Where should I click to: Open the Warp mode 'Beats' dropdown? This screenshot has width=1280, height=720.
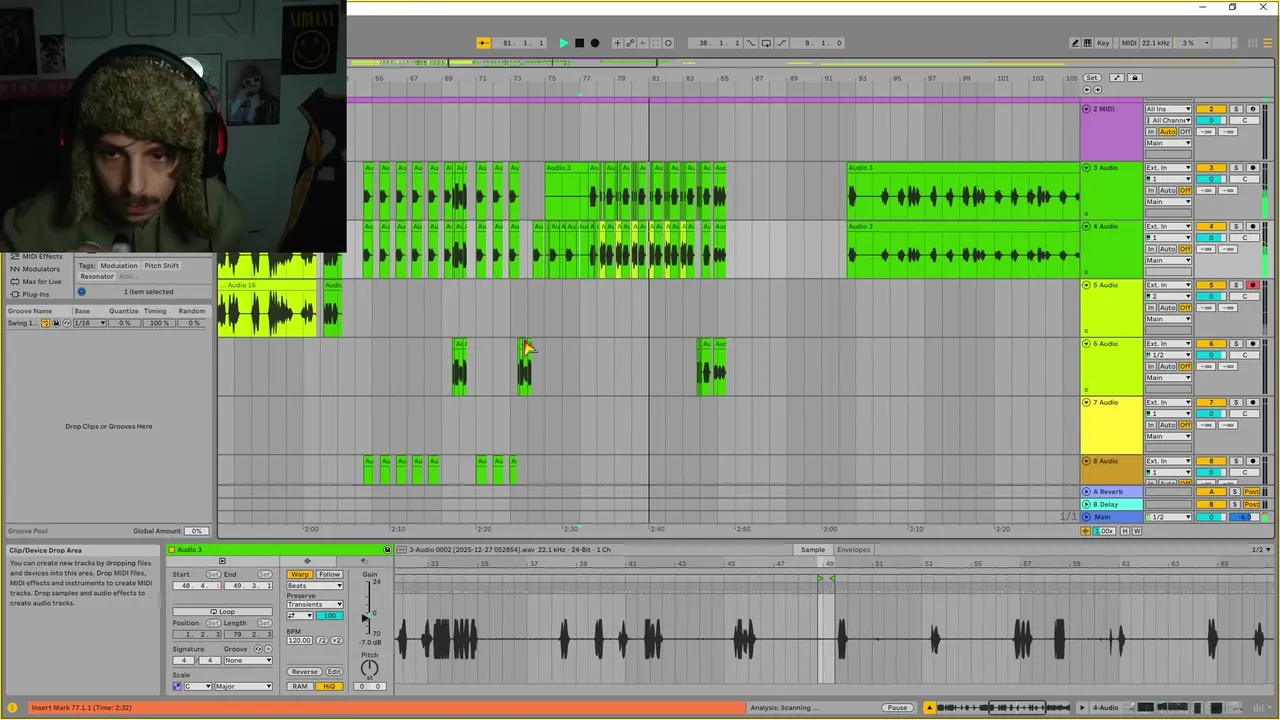point(314,586)
